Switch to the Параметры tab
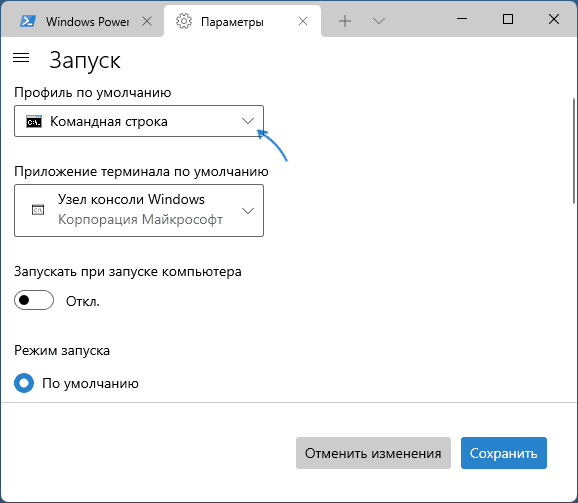Image resolution: width=578 pixels, height=503 pixels. pos(242,21)
